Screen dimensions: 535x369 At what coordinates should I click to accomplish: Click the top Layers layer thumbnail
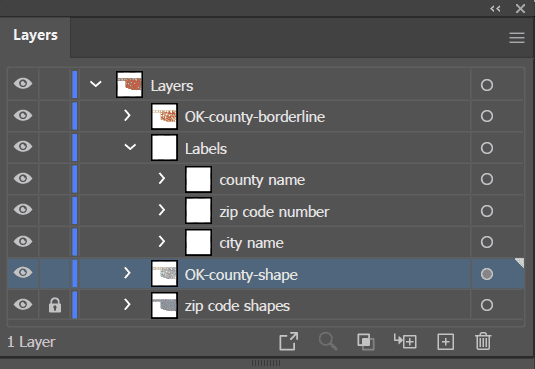(x=129, y=84)
